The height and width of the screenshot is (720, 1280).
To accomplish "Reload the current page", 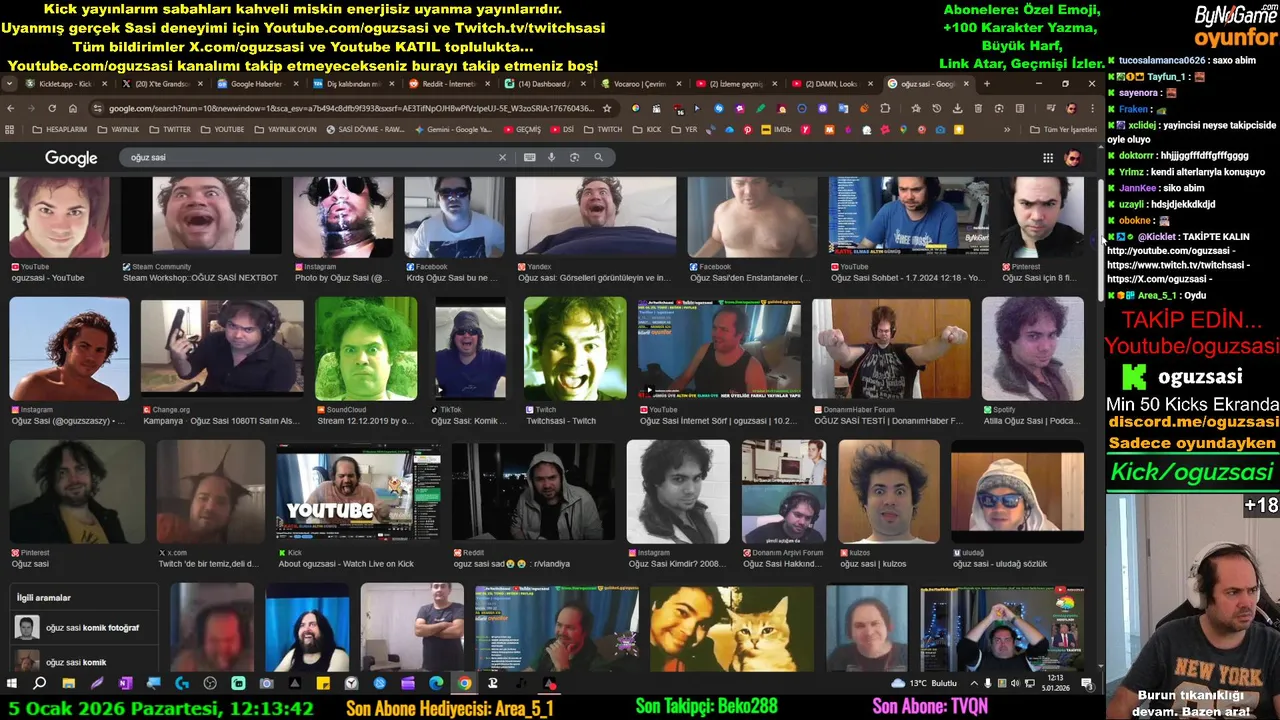I will click(x=52, y=108).
